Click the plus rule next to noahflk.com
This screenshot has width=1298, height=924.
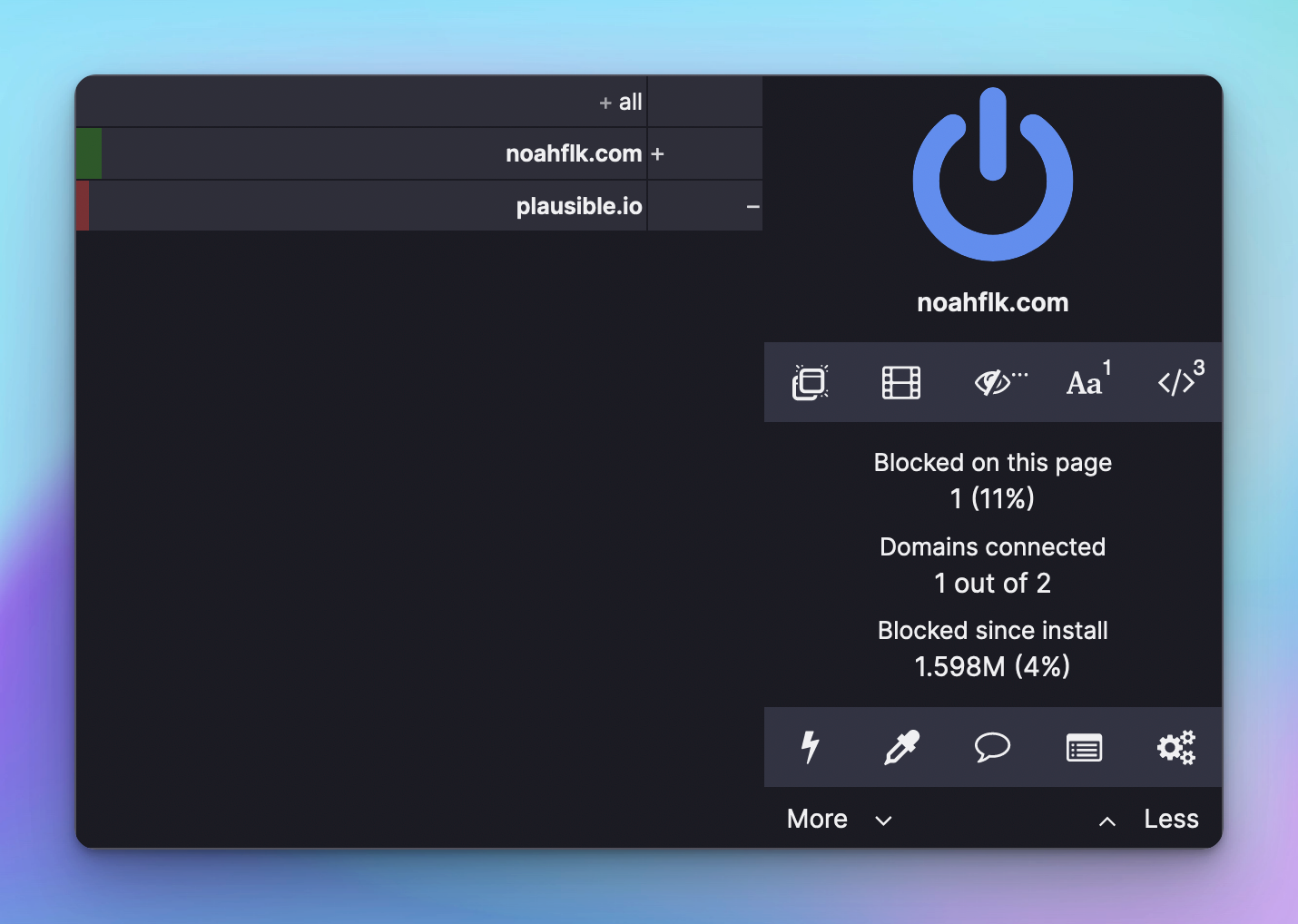tap(658, 153)
